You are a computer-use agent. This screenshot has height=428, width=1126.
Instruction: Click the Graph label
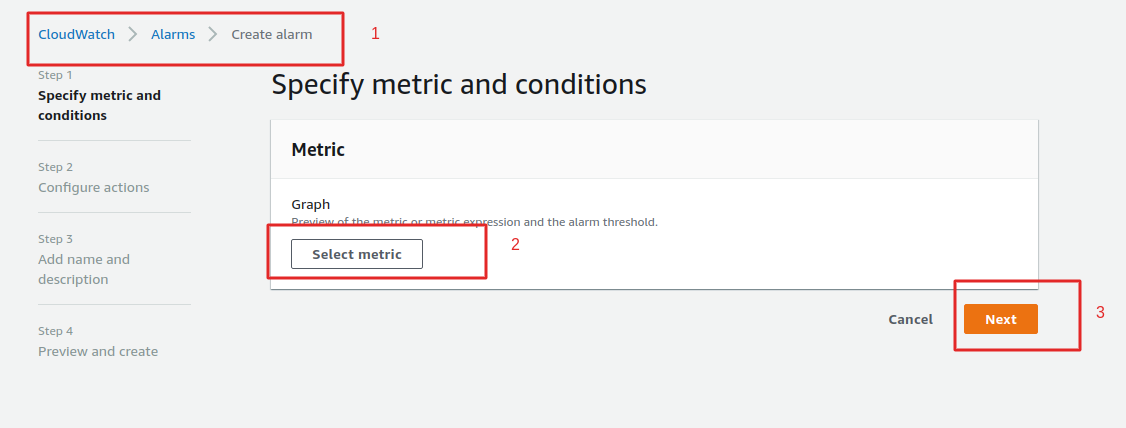pos(310,204)
